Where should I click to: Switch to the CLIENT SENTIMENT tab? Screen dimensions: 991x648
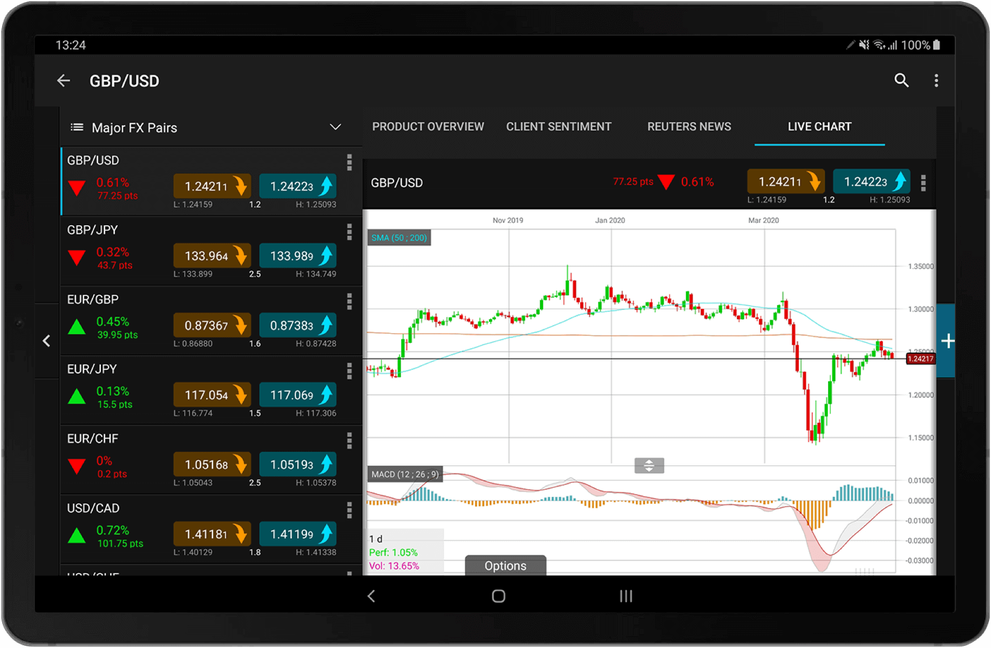coord(558,126)
